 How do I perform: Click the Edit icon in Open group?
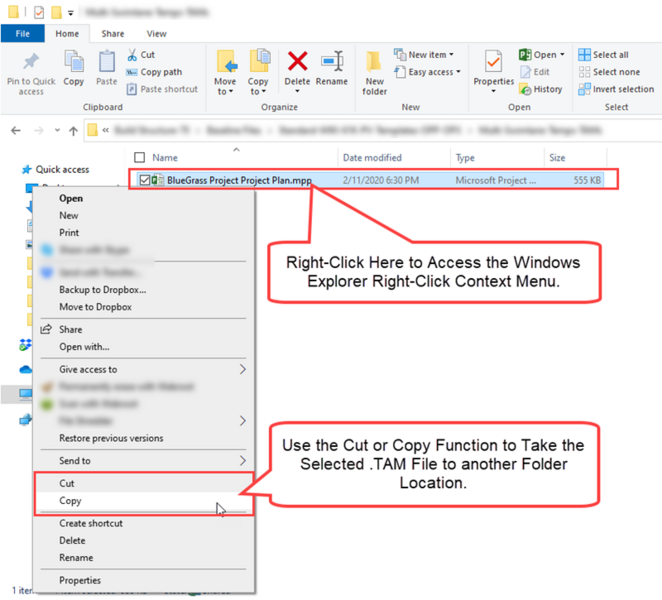coord(525,72)
